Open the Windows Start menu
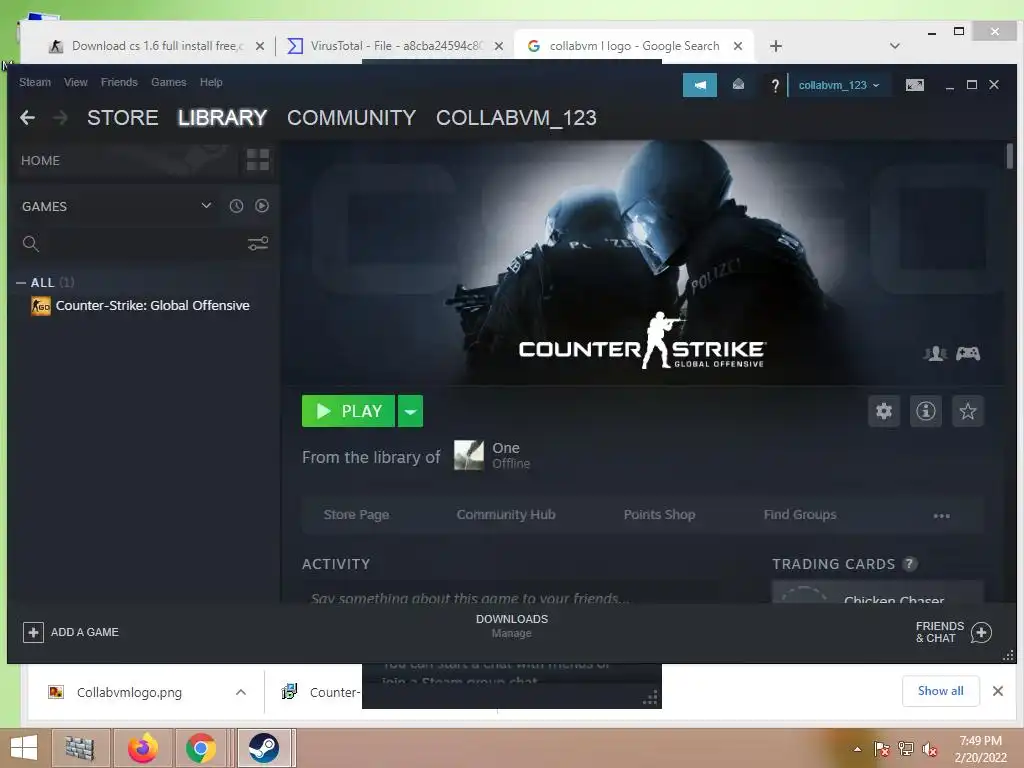This screenshot has width=1024, height=768. click(24, 748)
